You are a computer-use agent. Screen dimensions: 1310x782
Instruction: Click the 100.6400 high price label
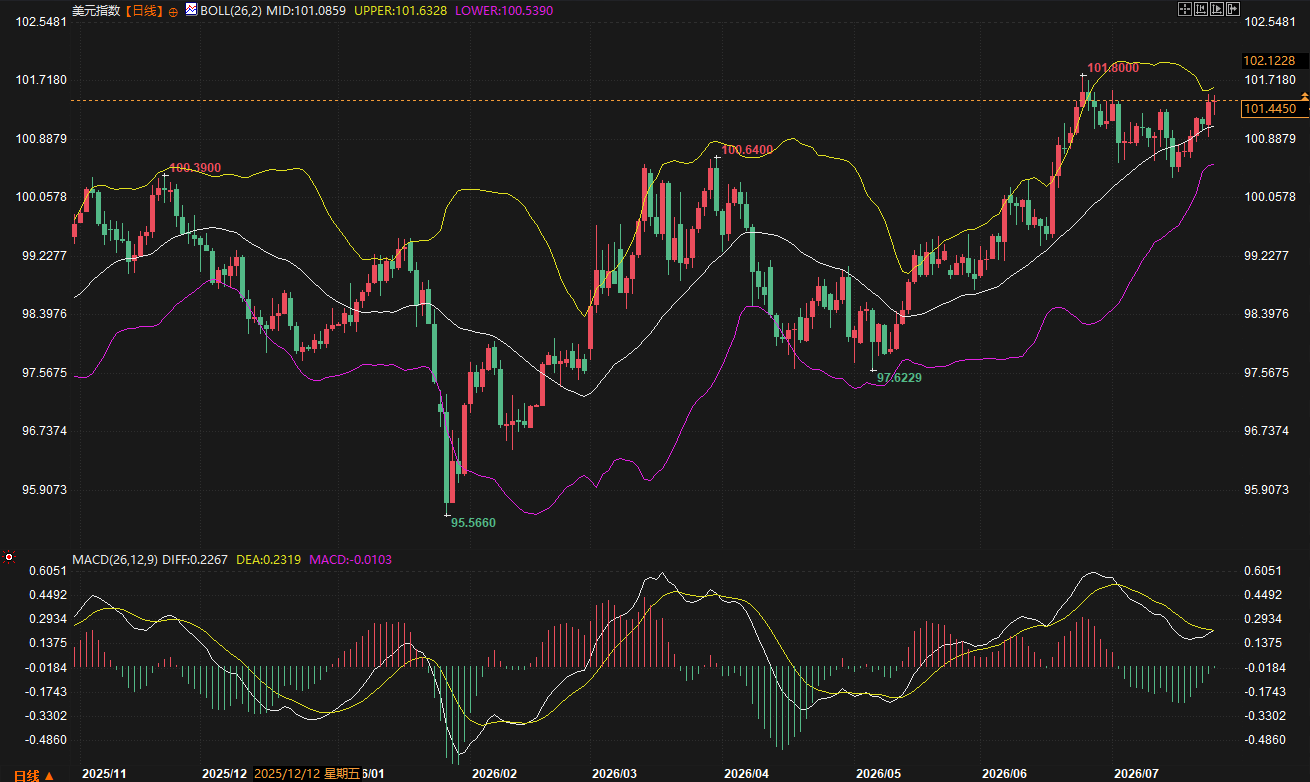(748, 150)
